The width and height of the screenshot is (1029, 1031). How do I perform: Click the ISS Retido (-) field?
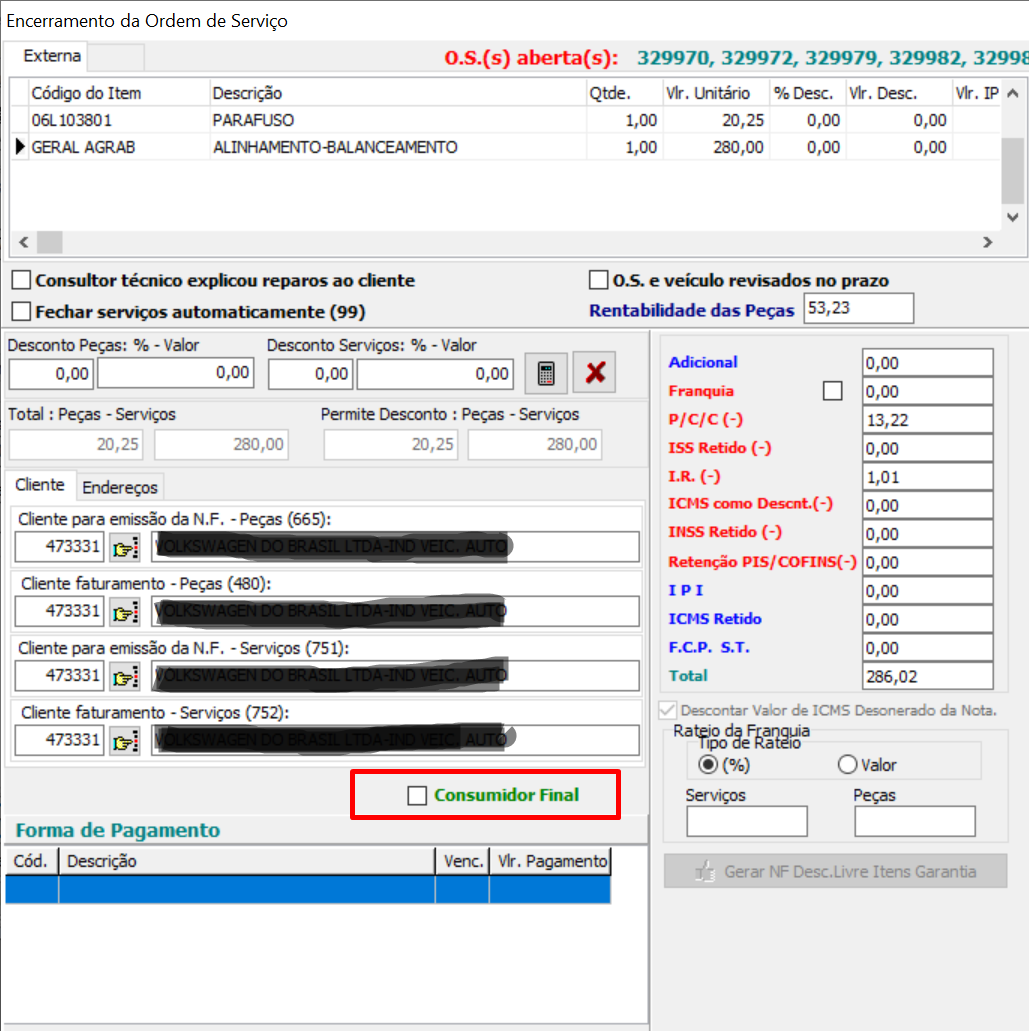pos(927,448)
